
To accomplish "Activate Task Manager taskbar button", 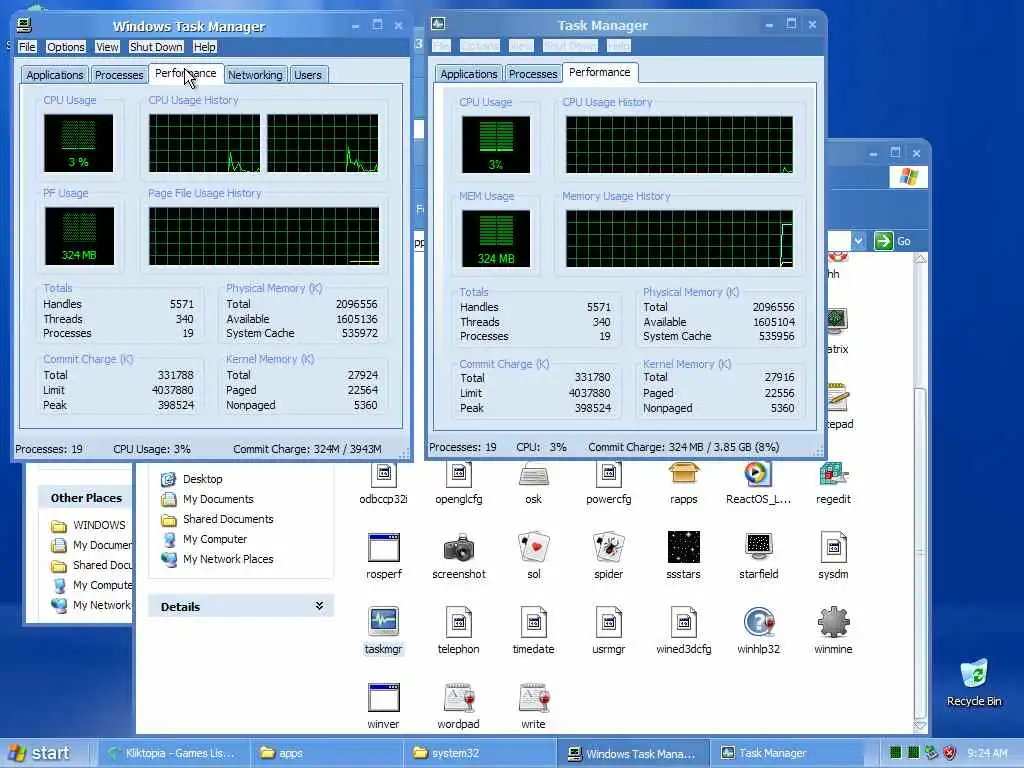I will point(785,753).
